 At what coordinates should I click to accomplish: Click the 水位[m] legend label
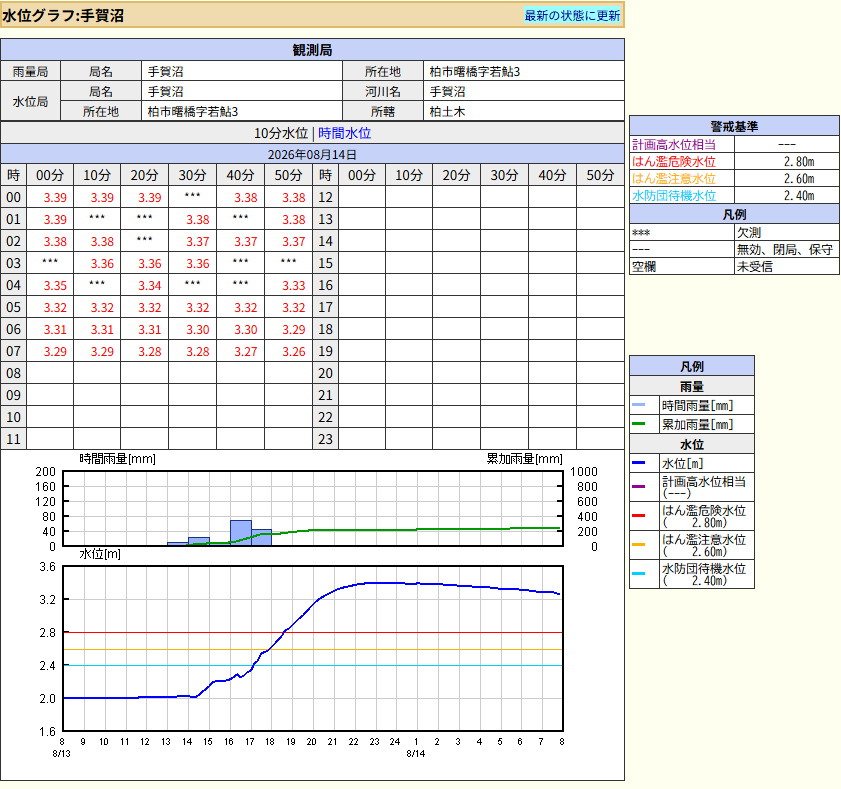682,463
